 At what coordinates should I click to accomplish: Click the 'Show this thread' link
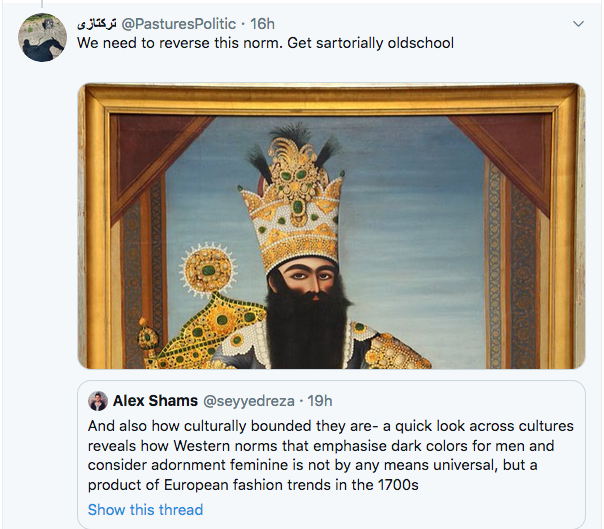(145, 510)
